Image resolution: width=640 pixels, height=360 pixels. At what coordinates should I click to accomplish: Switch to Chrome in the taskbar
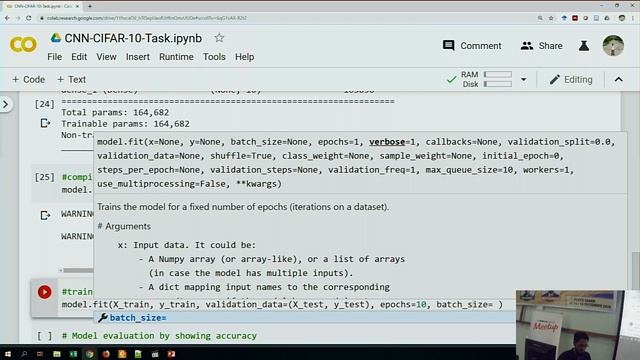click(x=89, y=354)
